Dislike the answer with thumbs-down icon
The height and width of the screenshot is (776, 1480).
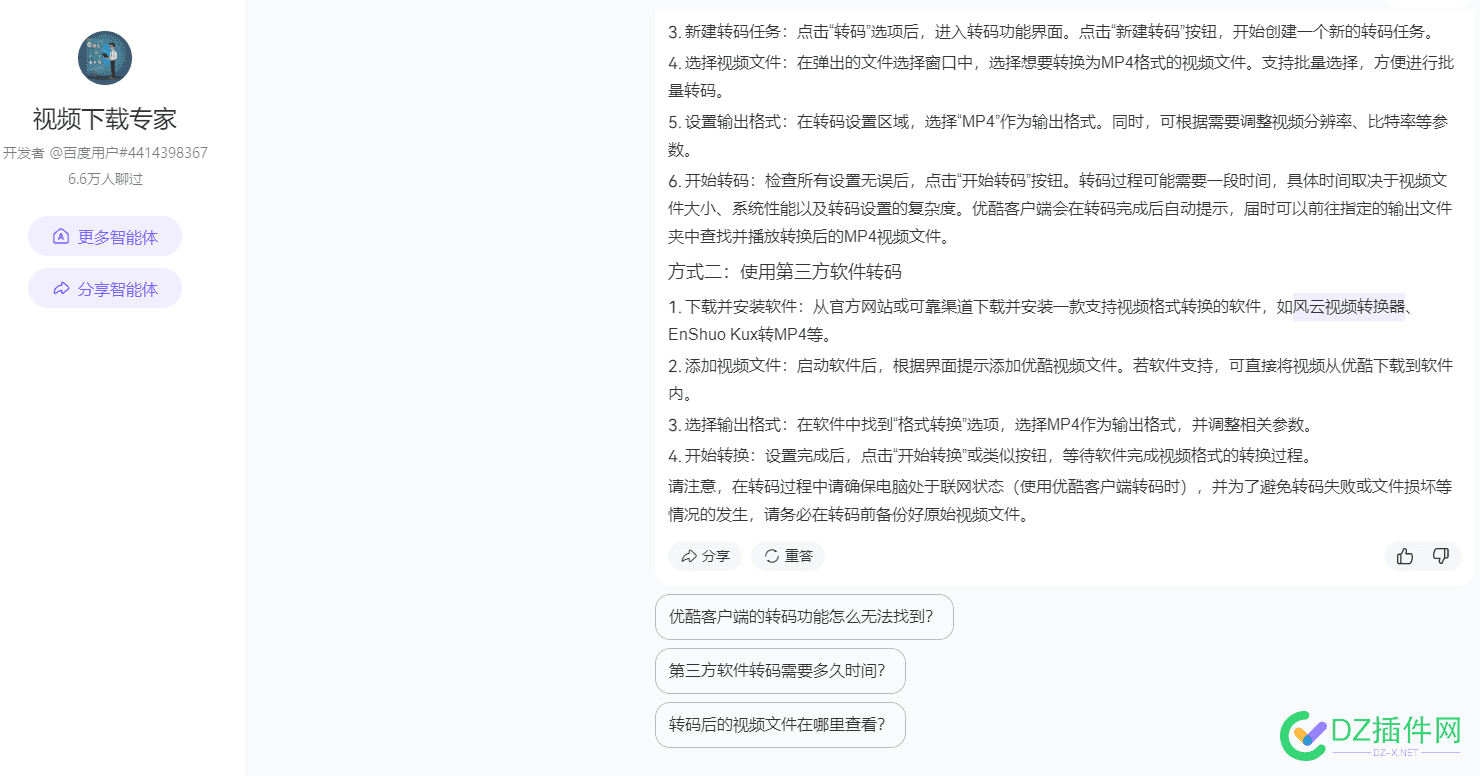pyautogui.click(x=1441, y=556)
